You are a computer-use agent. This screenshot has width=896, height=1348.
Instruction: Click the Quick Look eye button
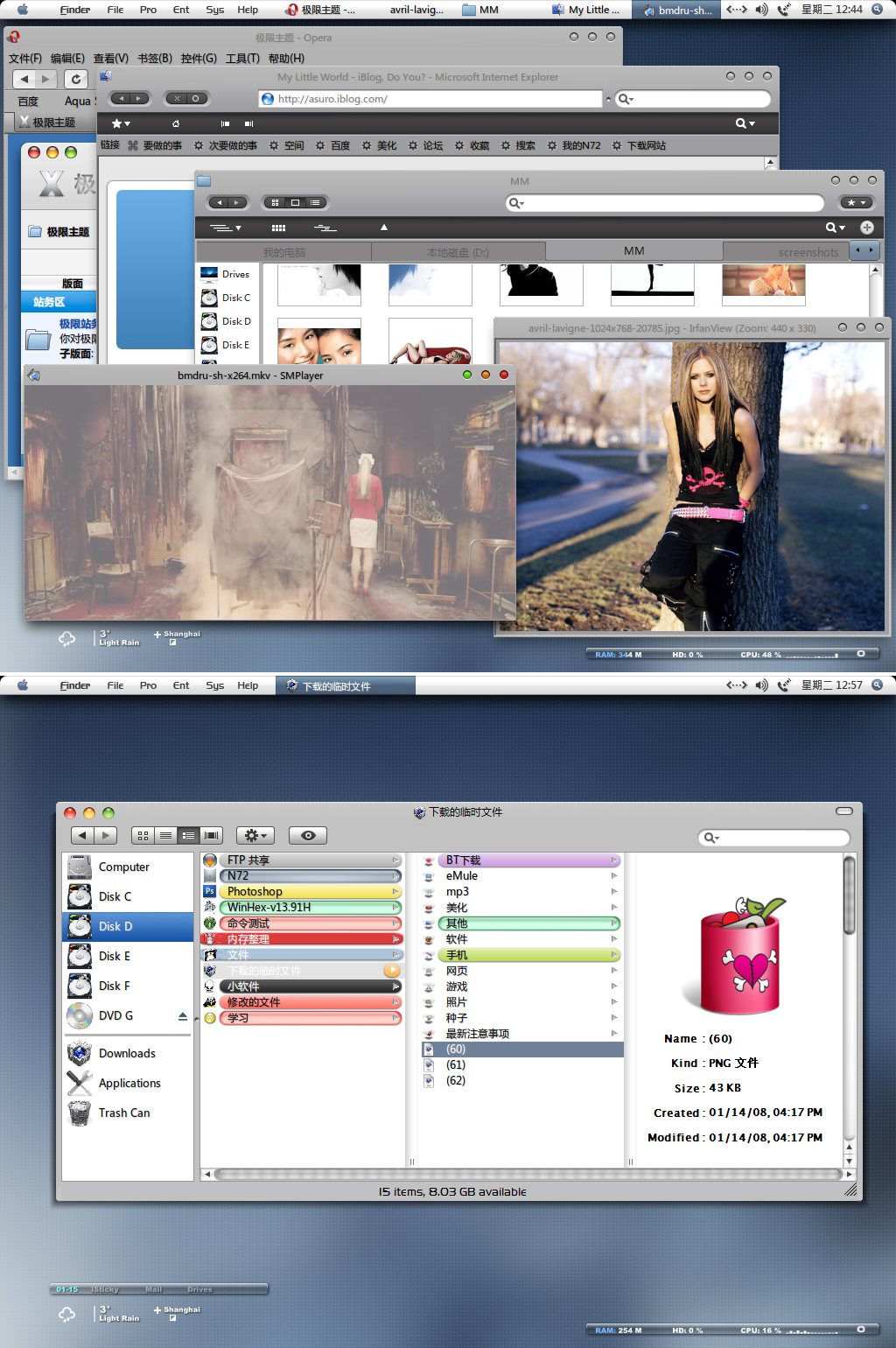click(x=308, y=835)
